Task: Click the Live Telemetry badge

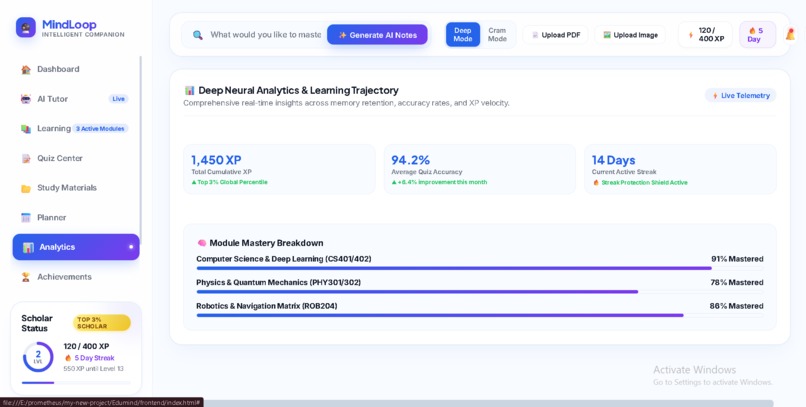Action: pos(741,96)
